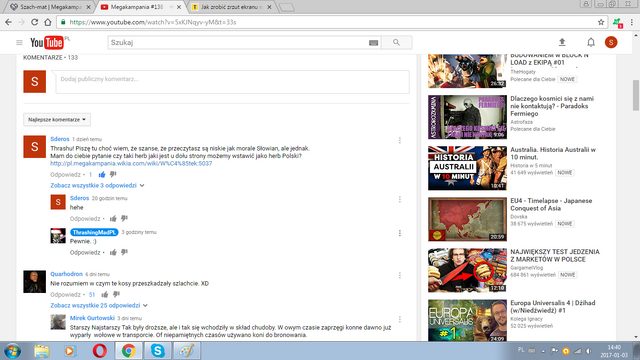
Task: Click the magnifier search button
Action: coord(396,42)
